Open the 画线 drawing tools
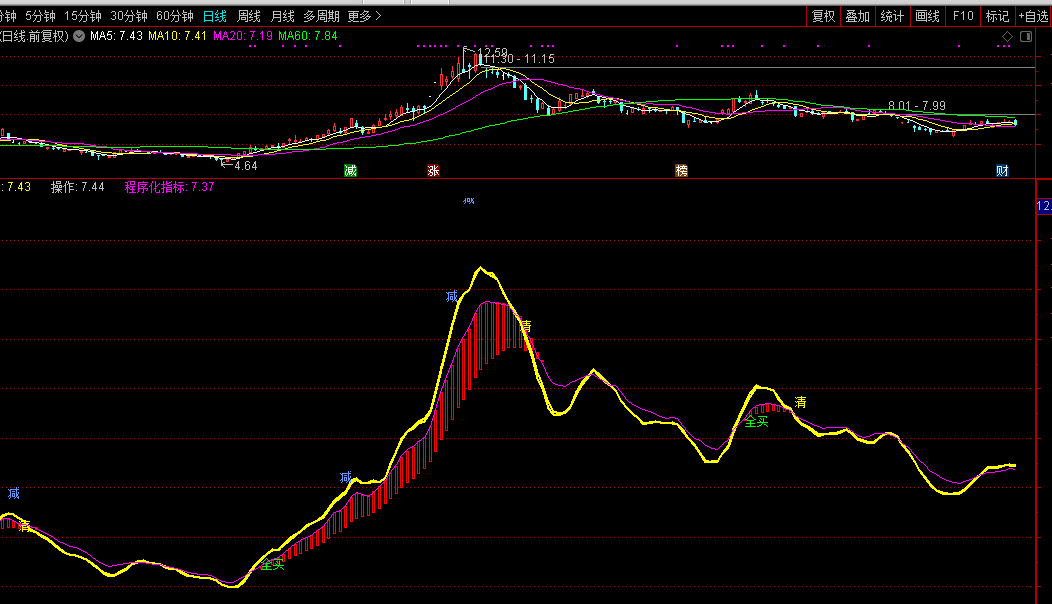The width and height of the screenshot is (1052, 604). pos(928,16)
